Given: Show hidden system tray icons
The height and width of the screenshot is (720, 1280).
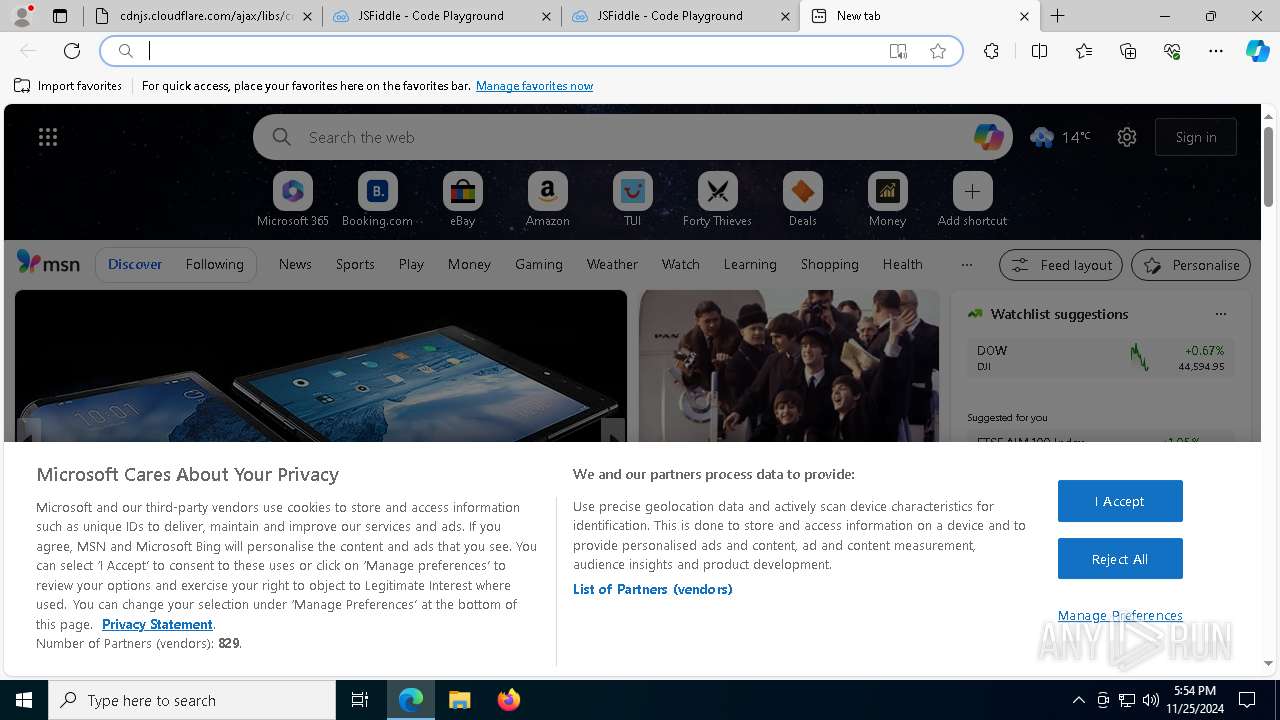Looking at the screenshot, I should (x=1078, y=700).
